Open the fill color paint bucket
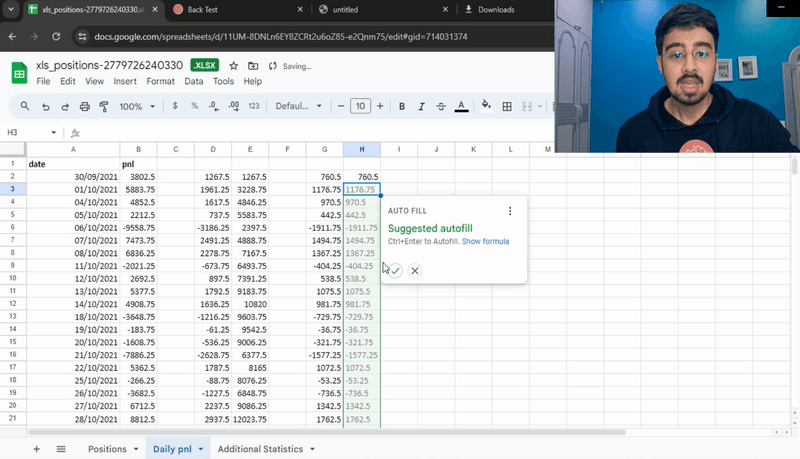This screenshot has height=459, width=800. click(x=486, y=106)
